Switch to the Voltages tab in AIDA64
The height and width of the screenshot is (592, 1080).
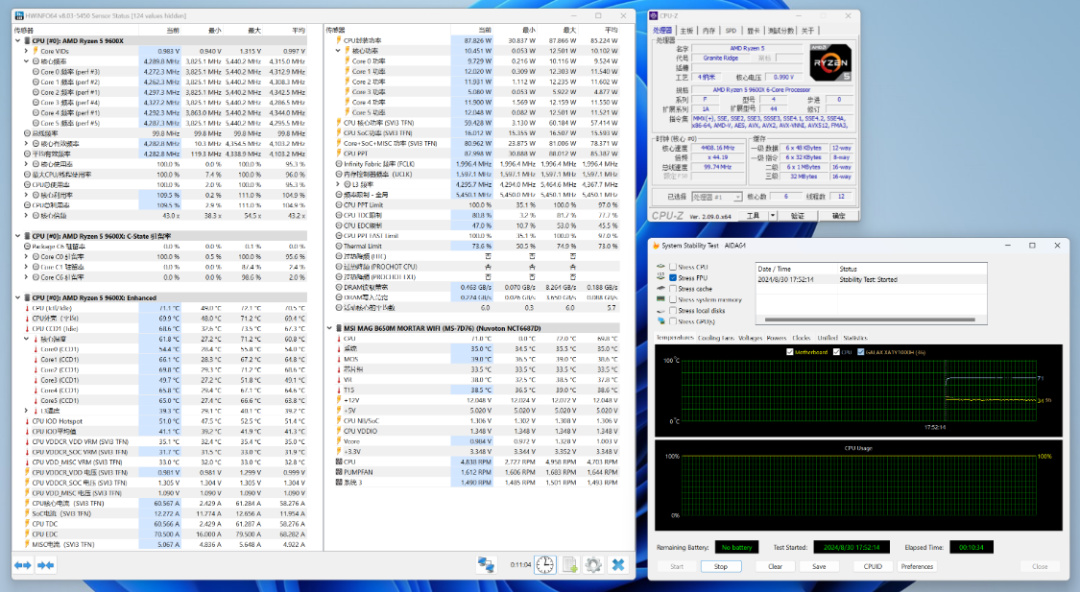point(749,338)
